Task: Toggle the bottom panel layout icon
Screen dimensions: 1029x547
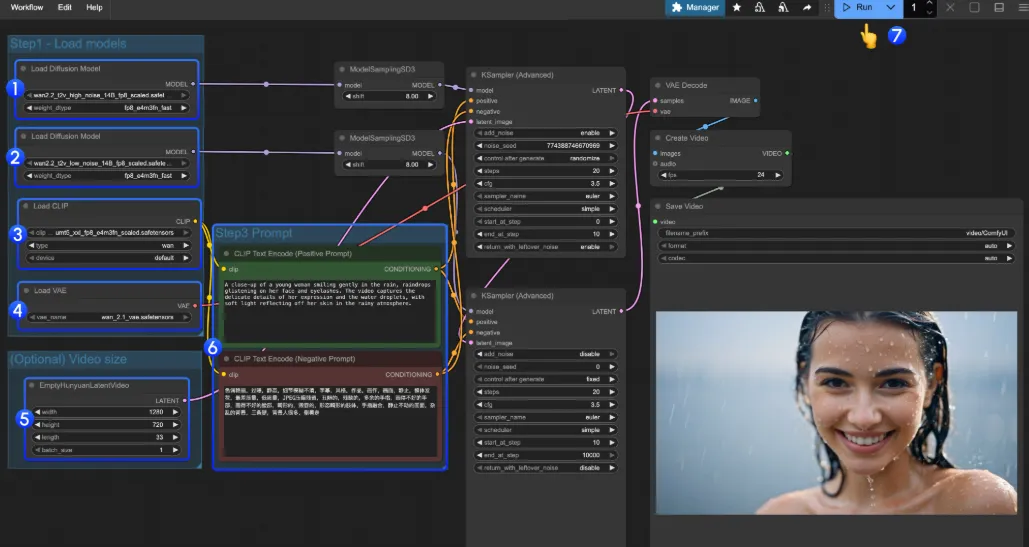Action: point(998,8)
